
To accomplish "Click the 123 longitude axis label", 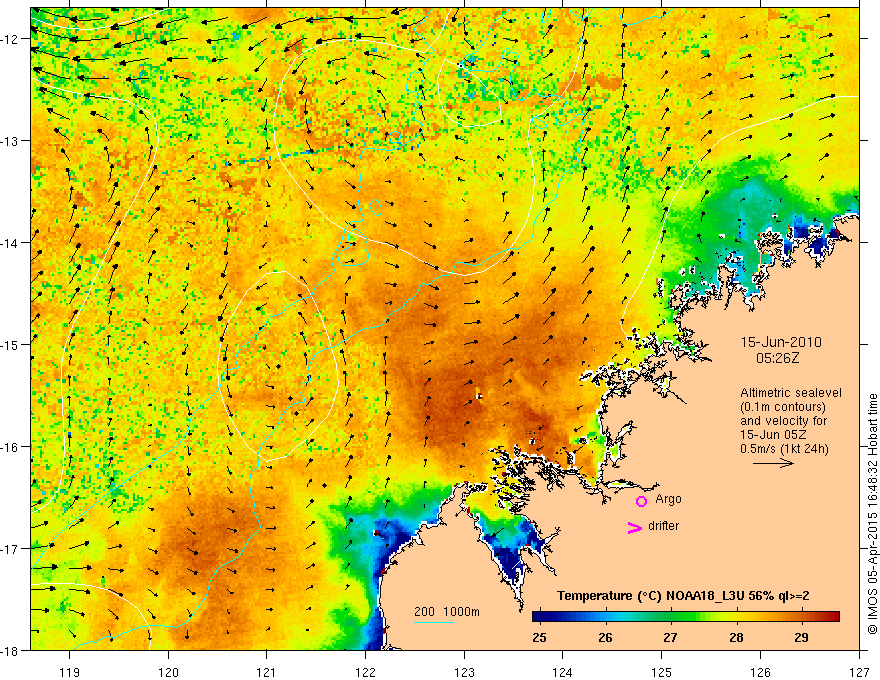I will (x=464, y=672).
